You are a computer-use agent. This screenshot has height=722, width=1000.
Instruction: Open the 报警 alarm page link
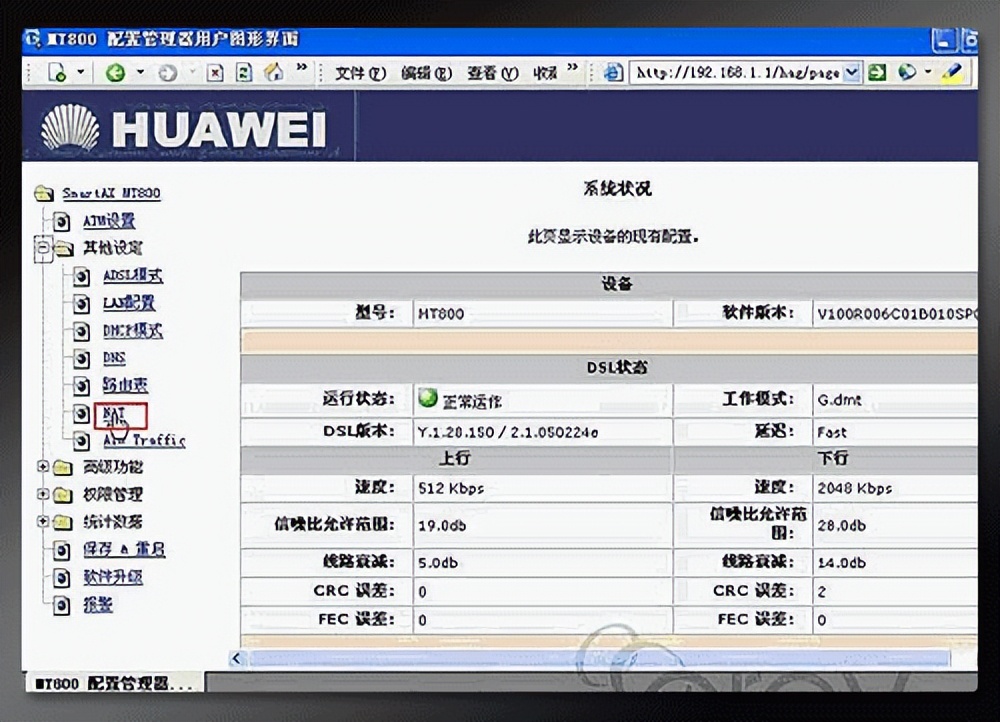(x=95, y=604)
